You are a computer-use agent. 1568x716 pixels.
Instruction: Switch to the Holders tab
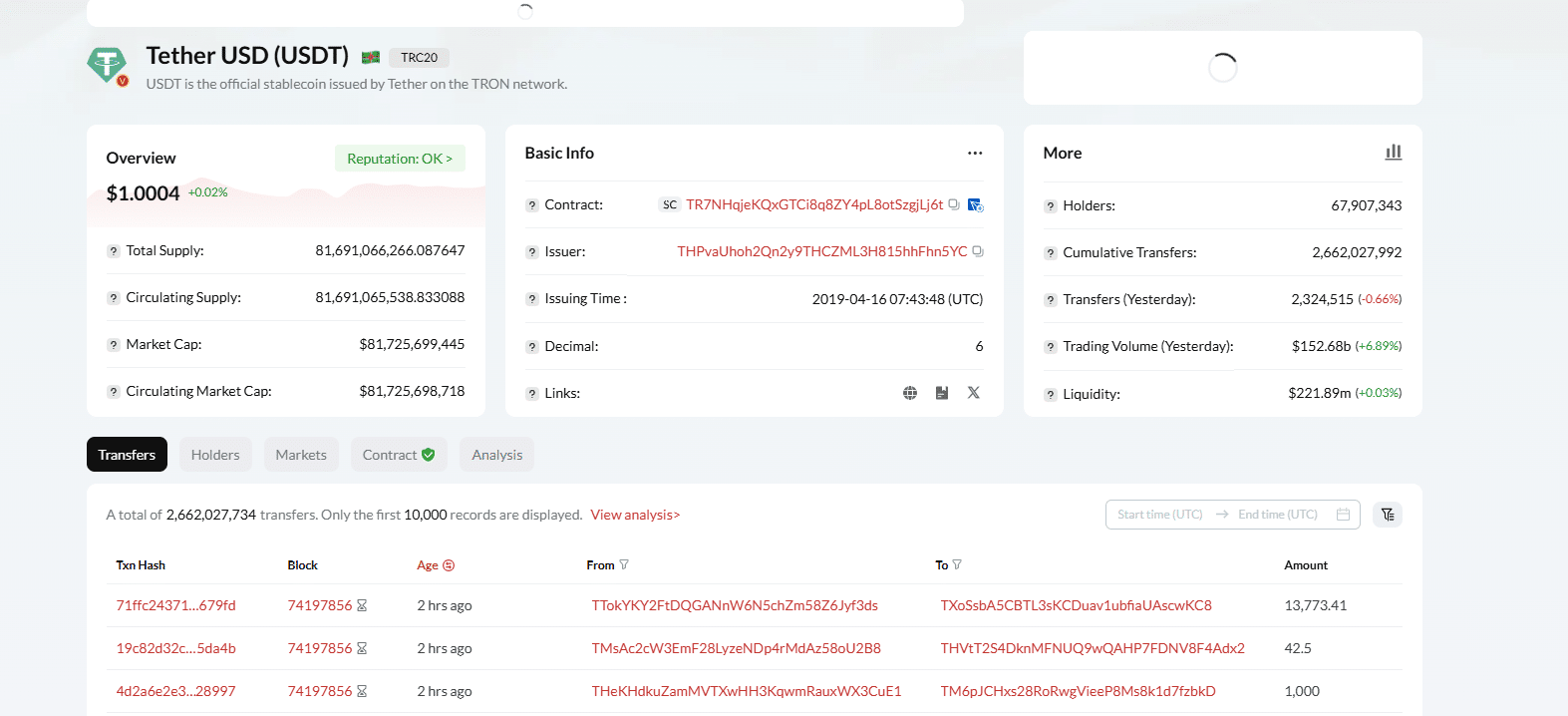coord(215,455)
